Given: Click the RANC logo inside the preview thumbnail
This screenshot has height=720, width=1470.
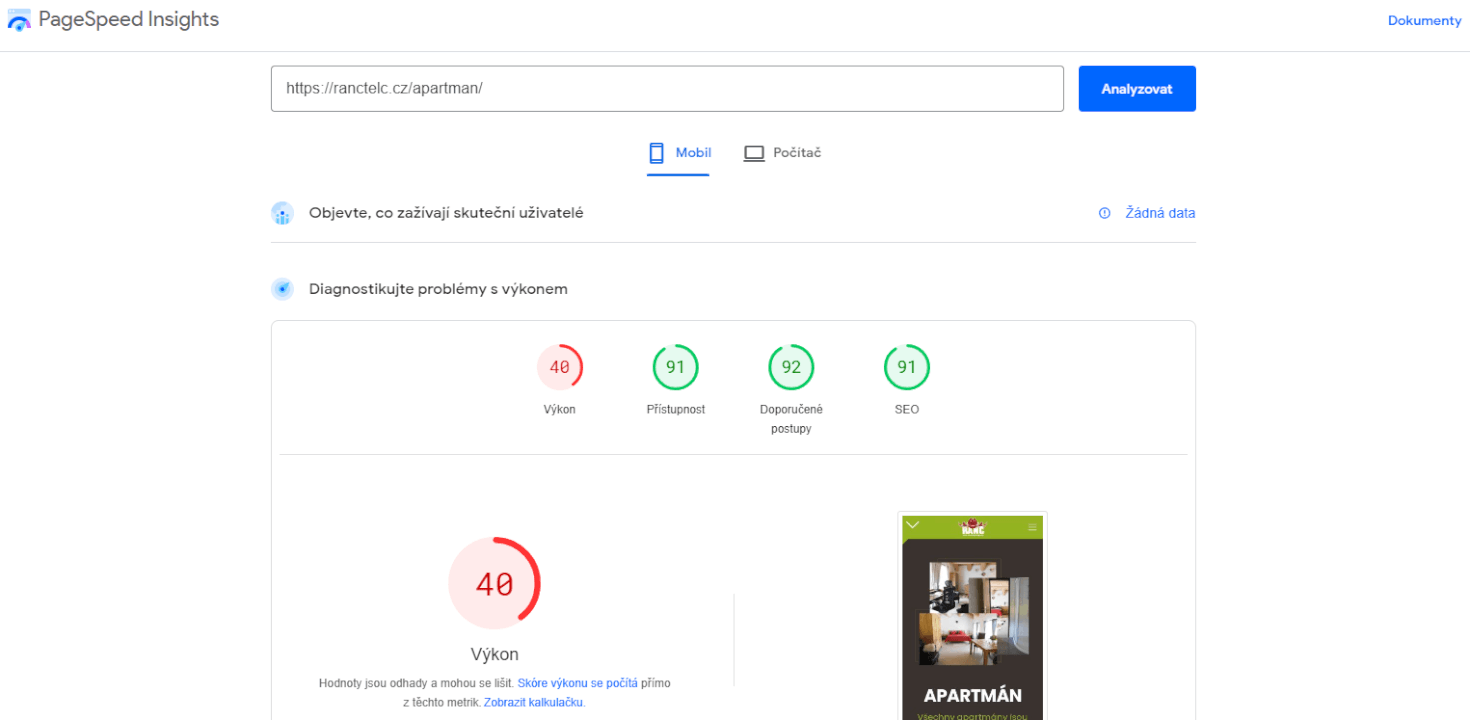Looking at the screenshot, I should 972,527.
